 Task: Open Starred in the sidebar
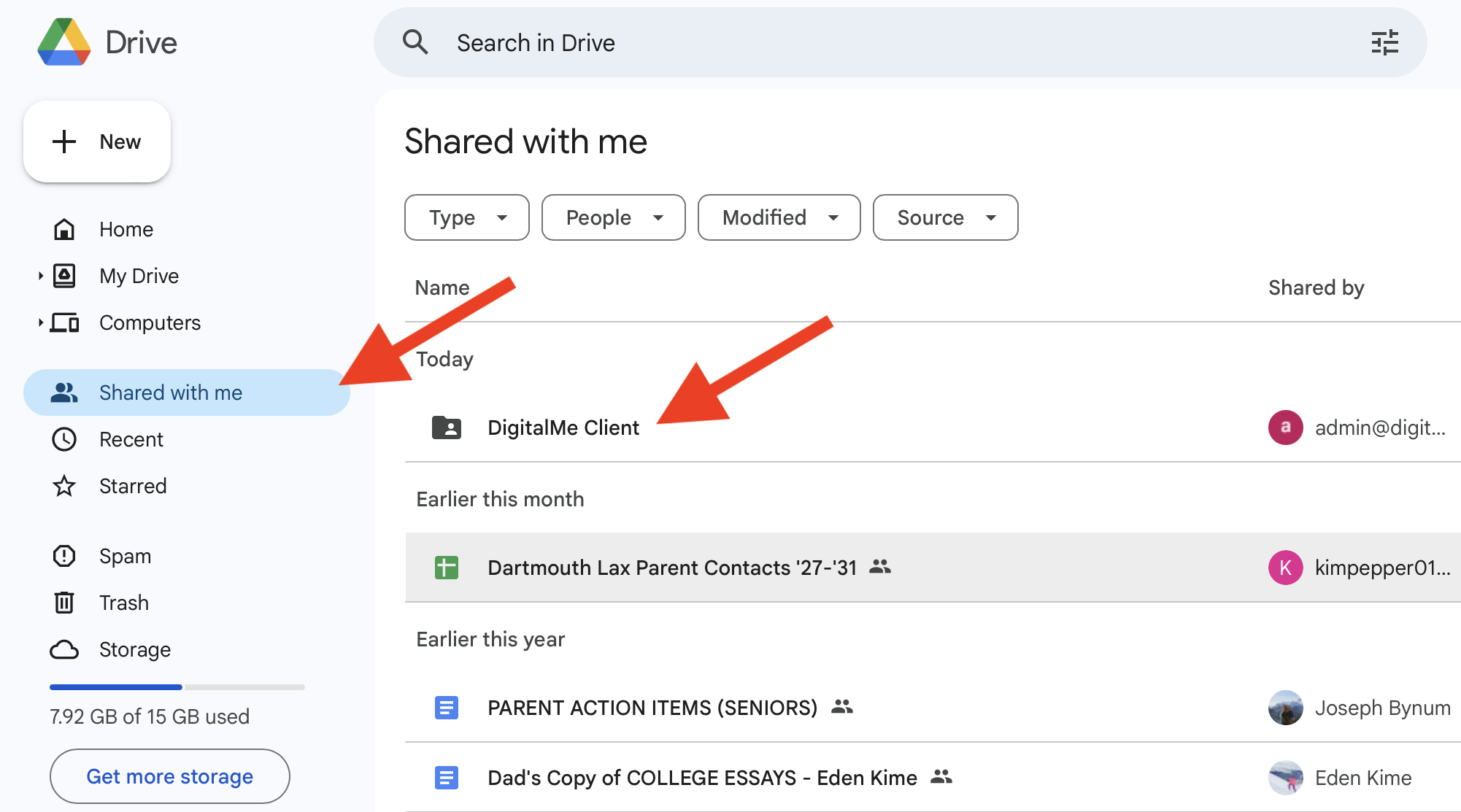[133, 486]
